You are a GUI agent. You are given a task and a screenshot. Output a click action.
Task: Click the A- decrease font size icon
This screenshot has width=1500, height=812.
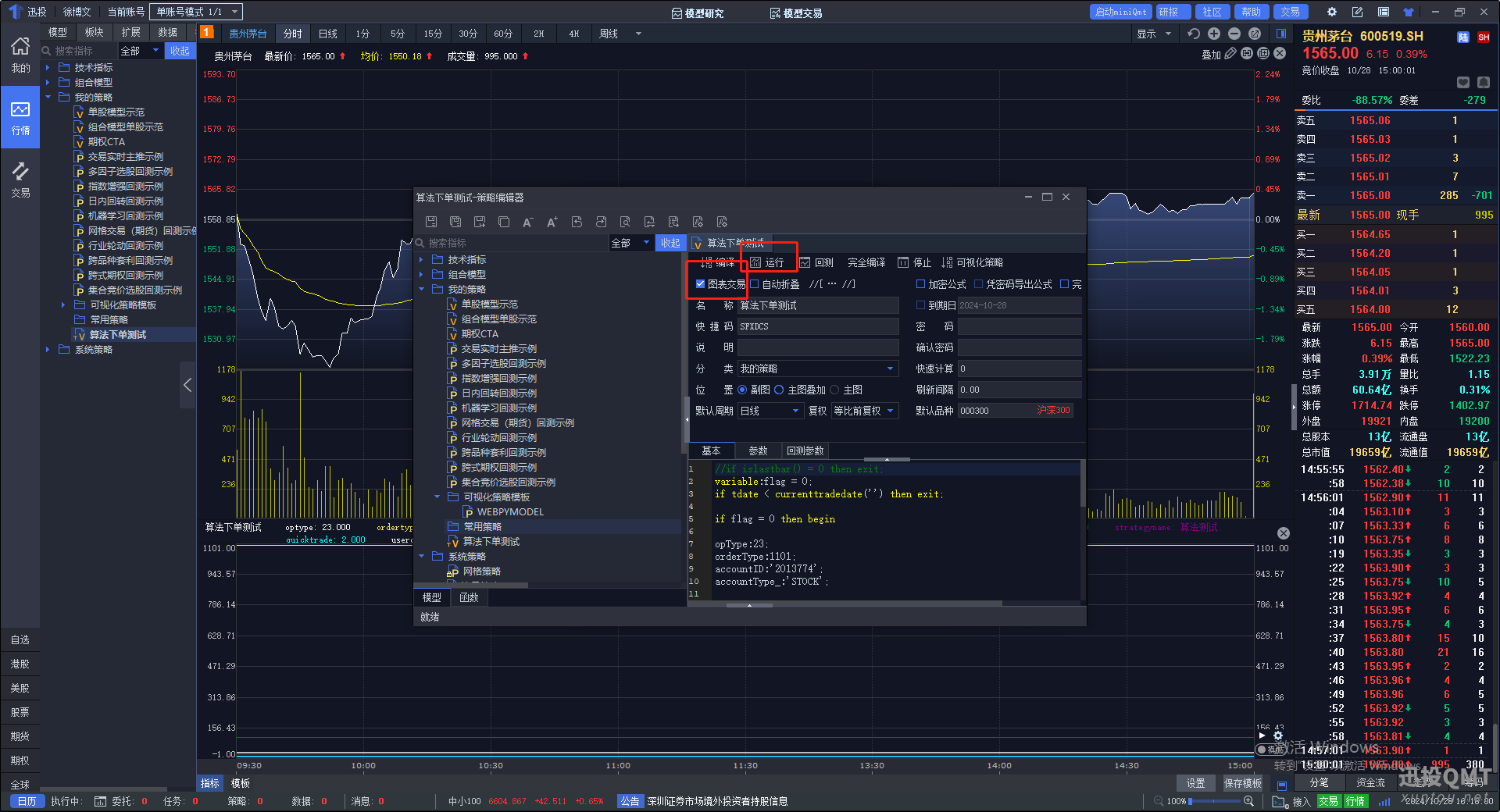527,222
